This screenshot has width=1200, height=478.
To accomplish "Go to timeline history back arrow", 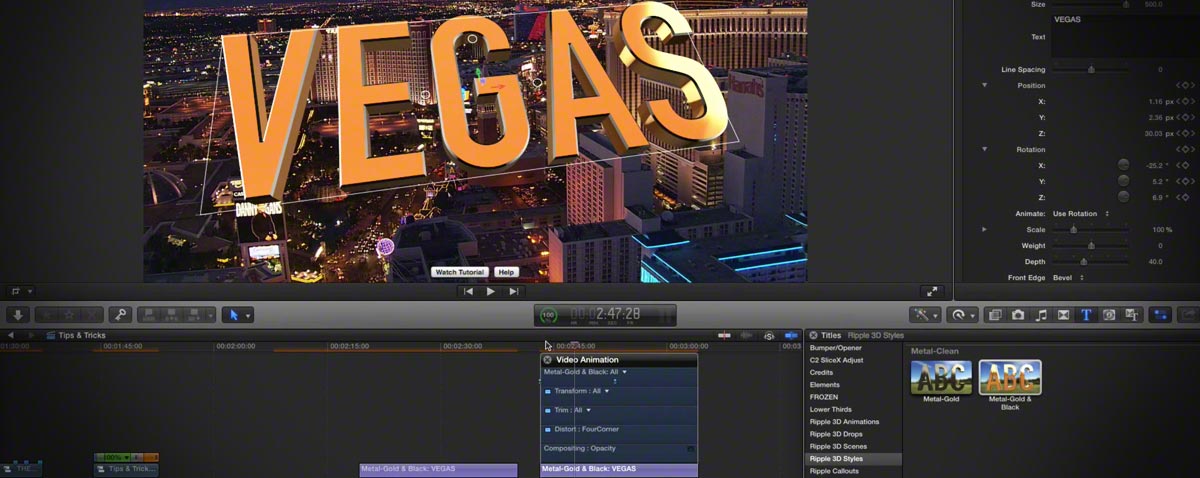I will (10, 335).
